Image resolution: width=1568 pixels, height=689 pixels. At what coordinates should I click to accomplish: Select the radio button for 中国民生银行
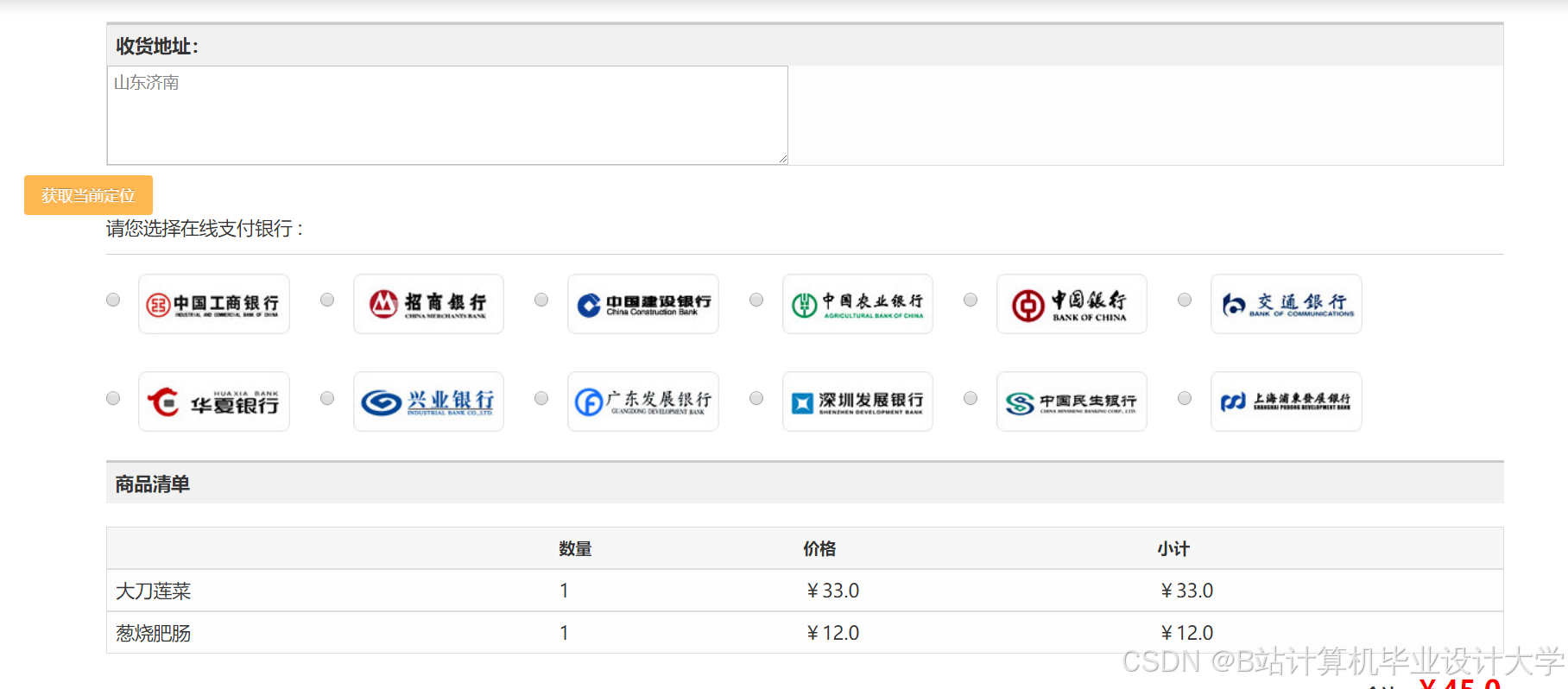click(971, 398)
